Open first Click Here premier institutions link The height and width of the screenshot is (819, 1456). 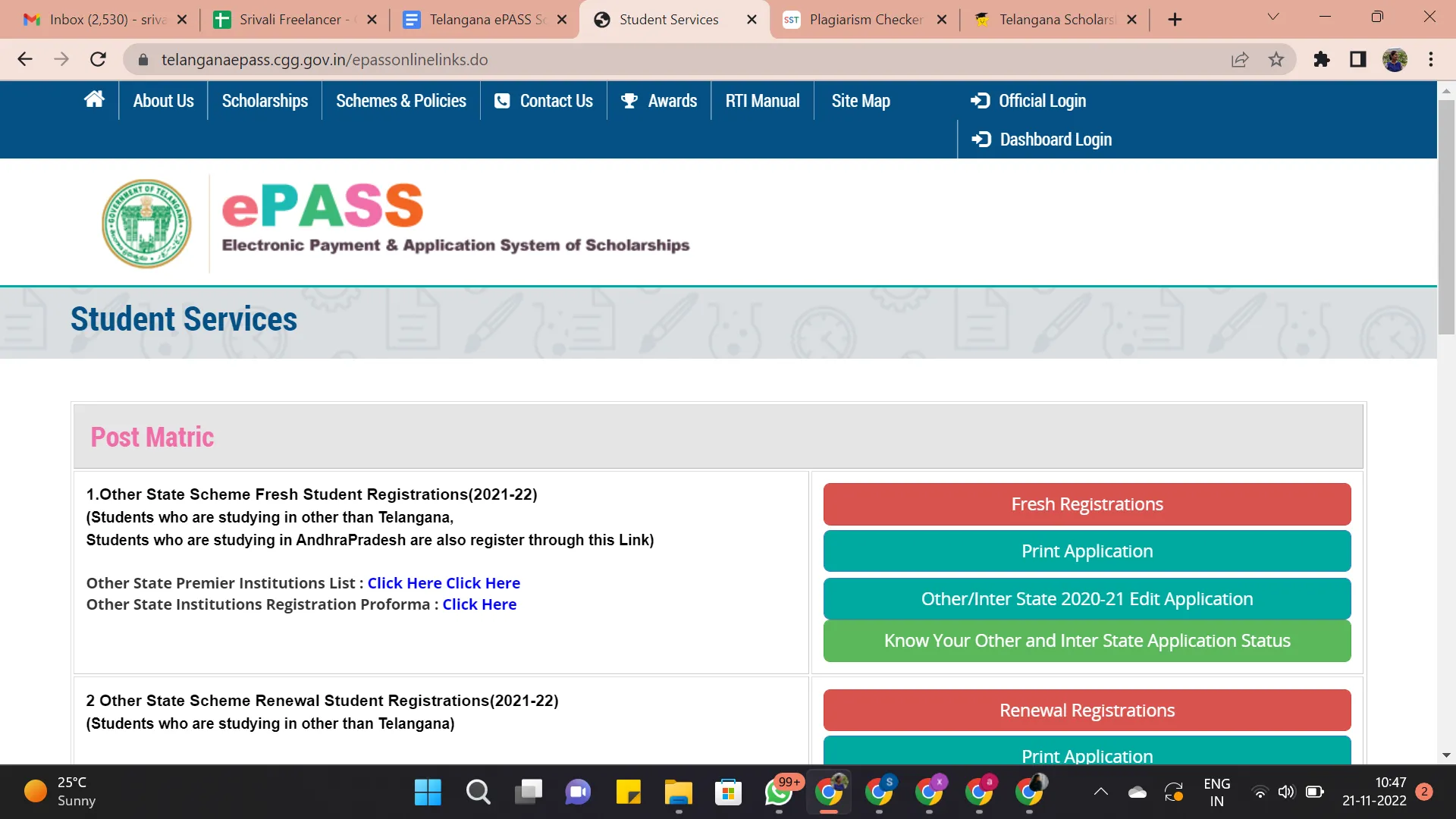pos(404,583)
